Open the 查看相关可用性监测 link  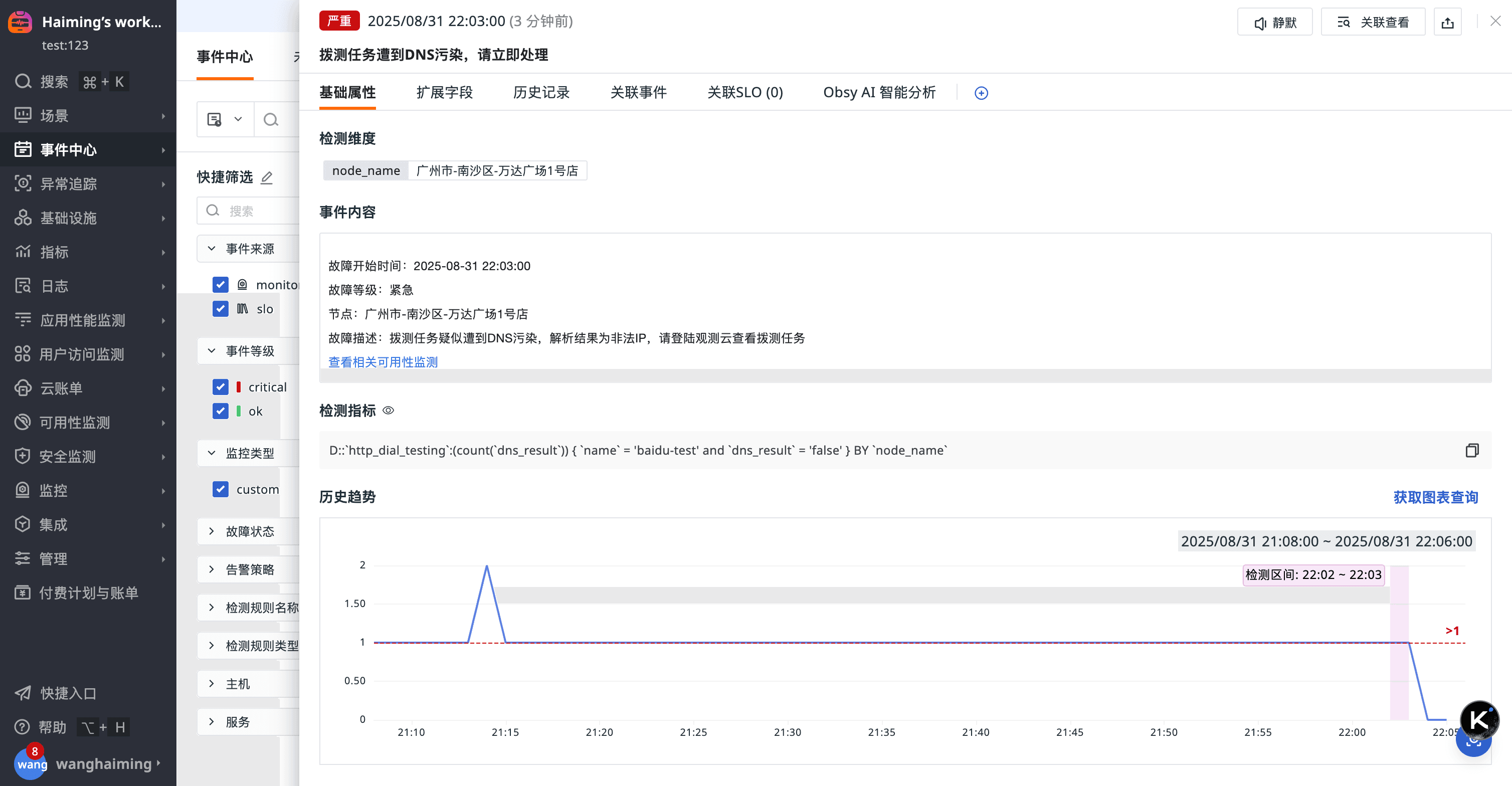pyautogui.click(x=383, y=361)
